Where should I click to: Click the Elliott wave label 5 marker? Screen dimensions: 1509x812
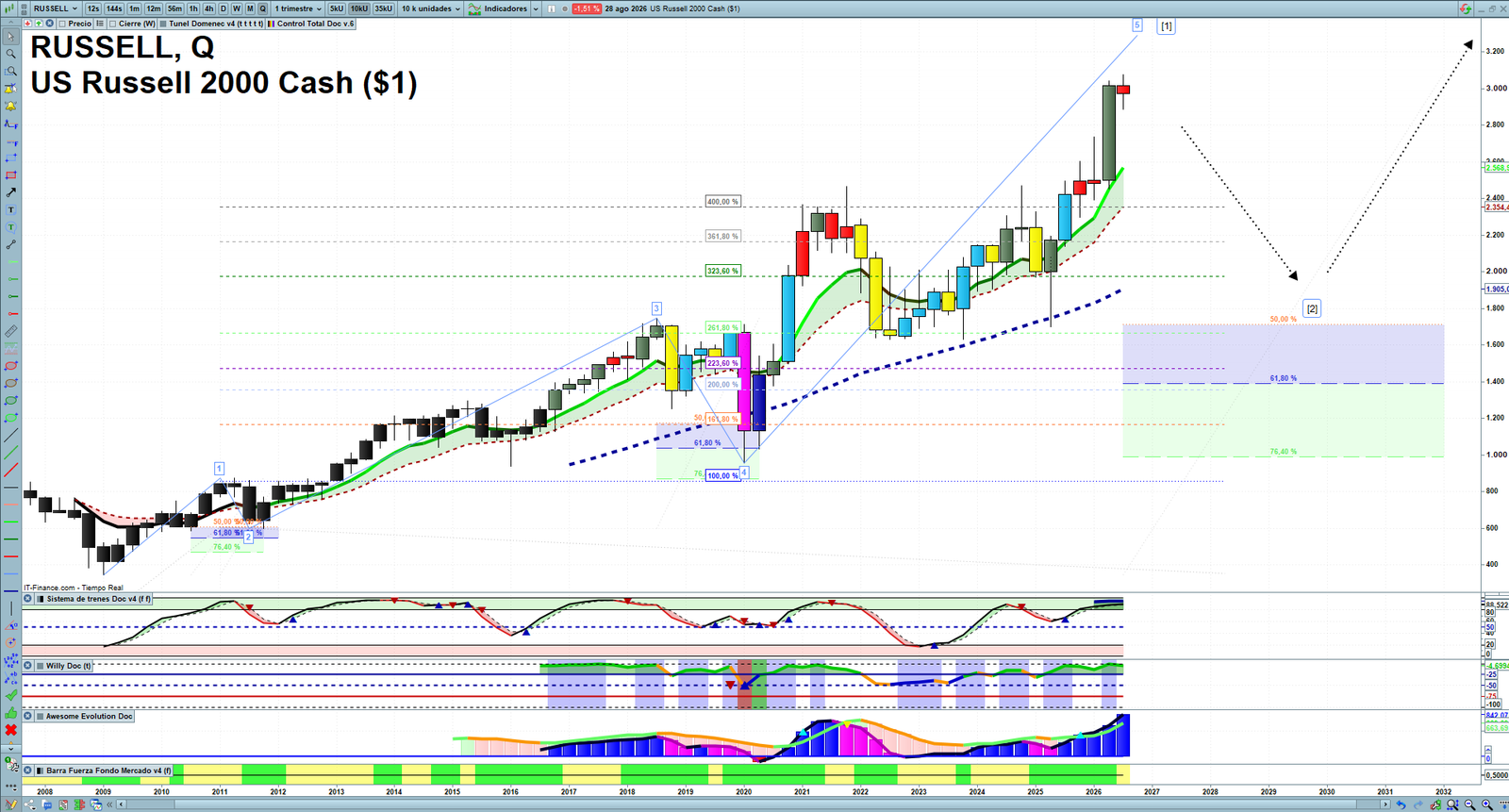point(1137,25)
